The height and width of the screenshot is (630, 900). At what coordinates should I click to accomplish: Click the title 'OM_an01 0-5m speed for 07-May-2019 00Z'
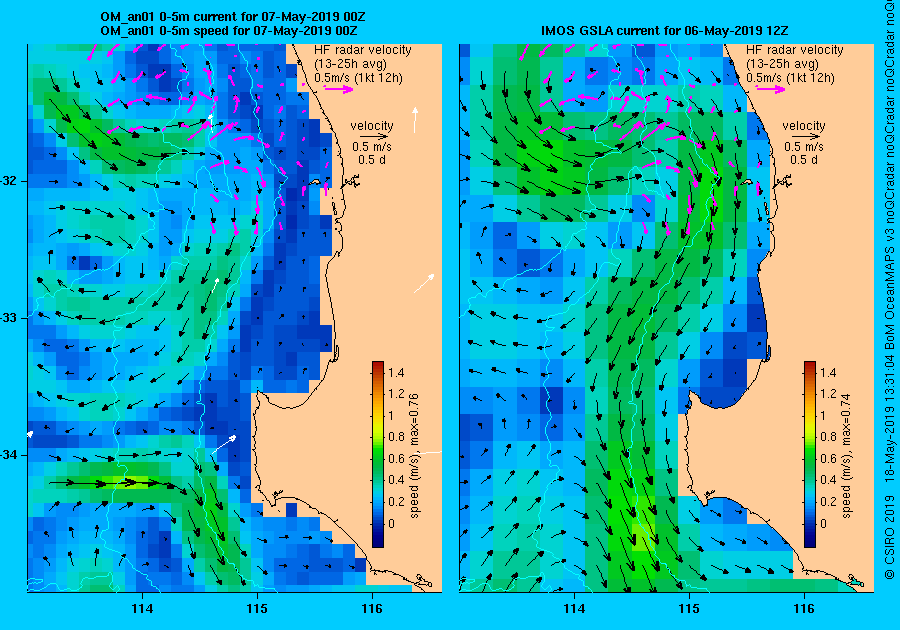[229, 31]
